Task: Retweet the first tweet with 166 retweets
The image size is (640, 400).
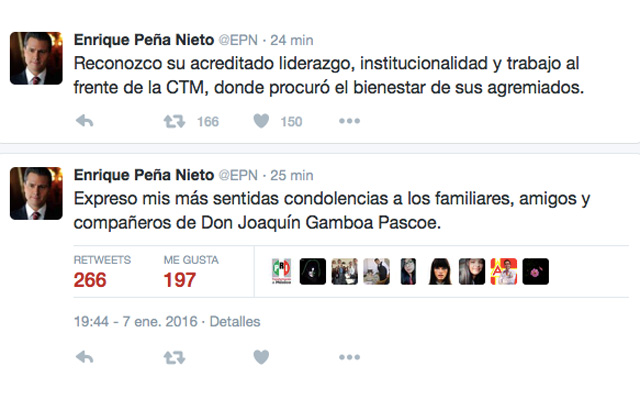Action: pos(173,122)
